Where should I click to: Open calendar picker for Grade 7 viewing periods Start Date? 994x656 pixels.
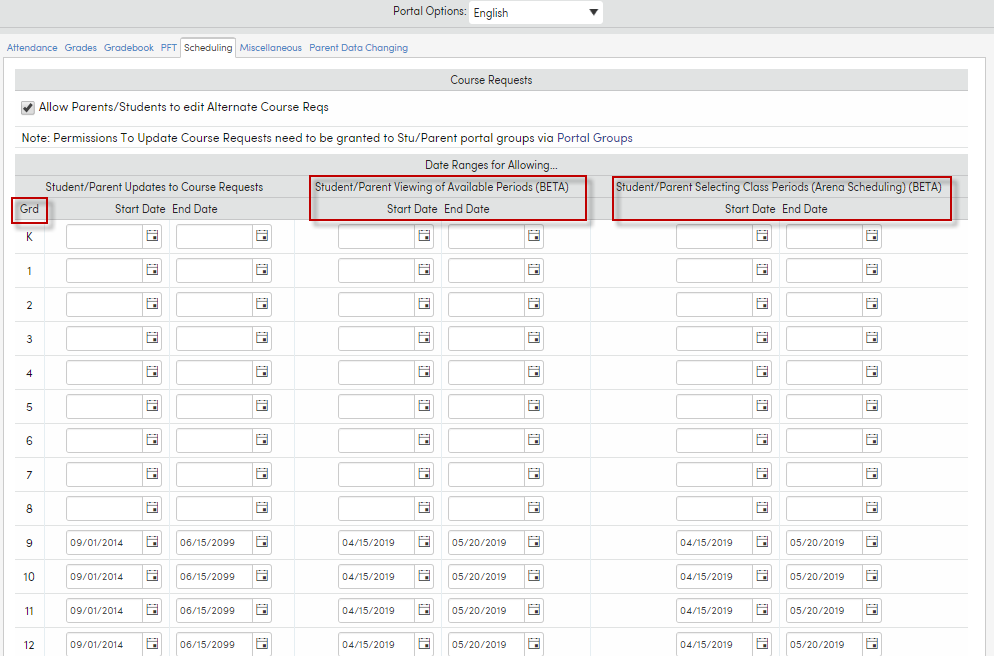[x=424, y=474]
